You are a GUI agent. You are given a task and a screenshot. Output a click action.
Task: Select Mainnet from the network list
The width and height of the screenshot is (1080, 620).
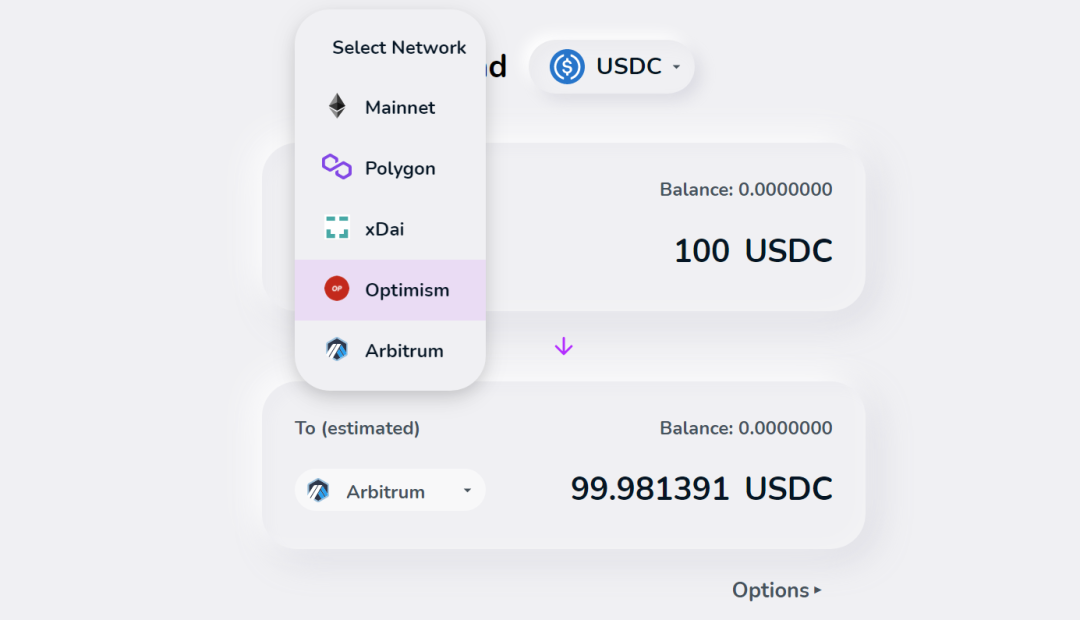[x=390, y=107]
